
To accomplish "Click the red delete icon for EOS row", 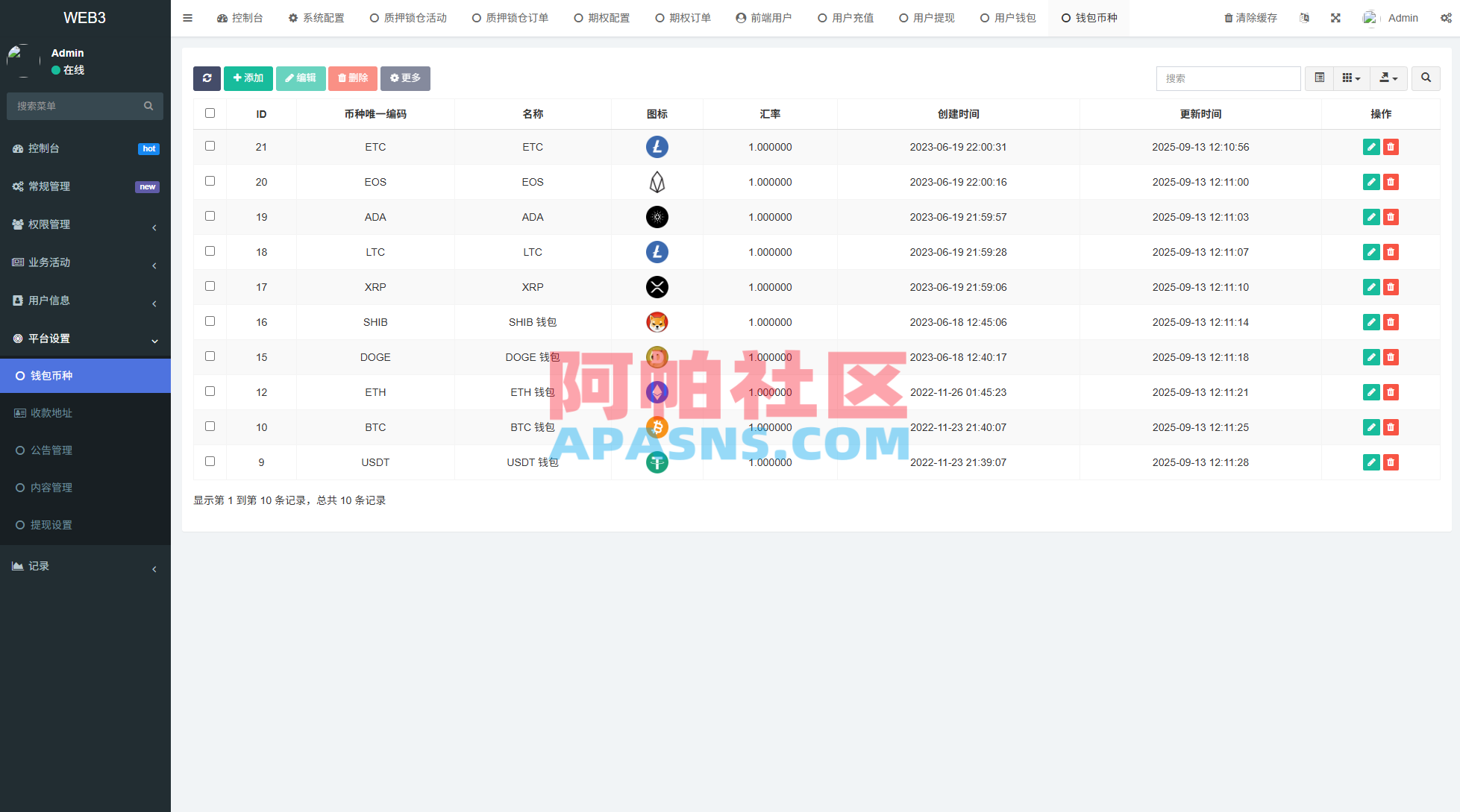I will point(1391,182).
